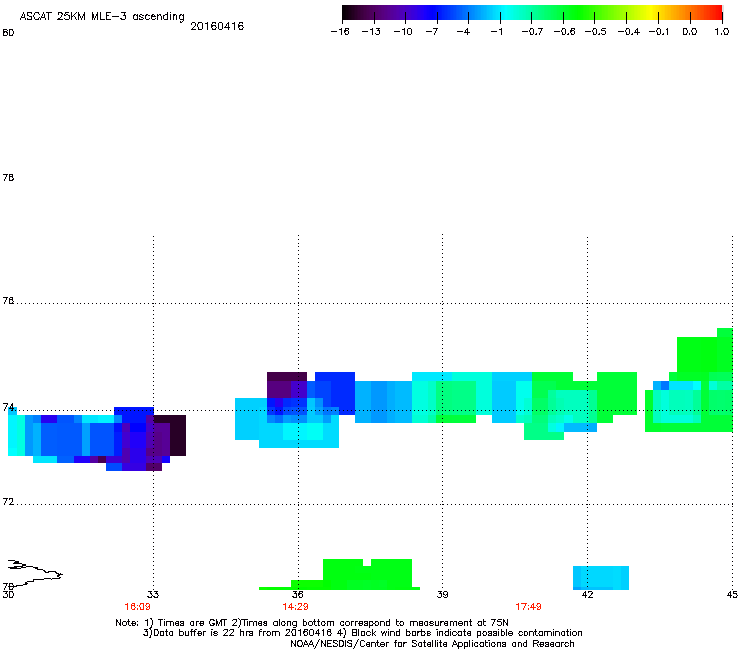Click the red swath time 16:09
740x650 pixels.
(x=137, y=607)
